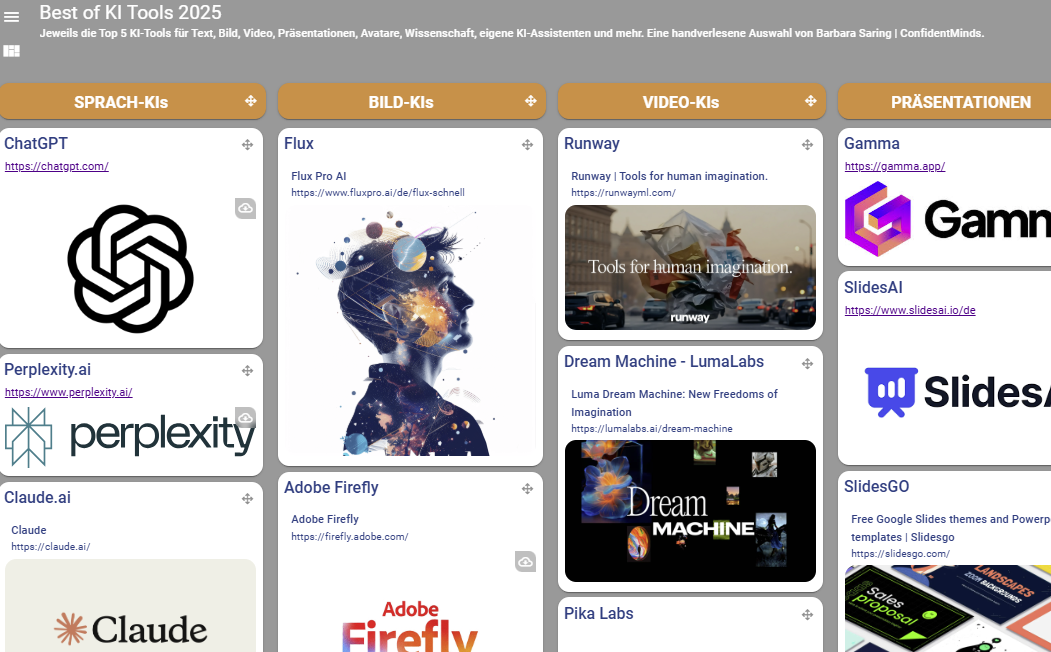Open the https://www.slidesai.io/de link
Screen dimensions: 1051x652
coord(910,310)
